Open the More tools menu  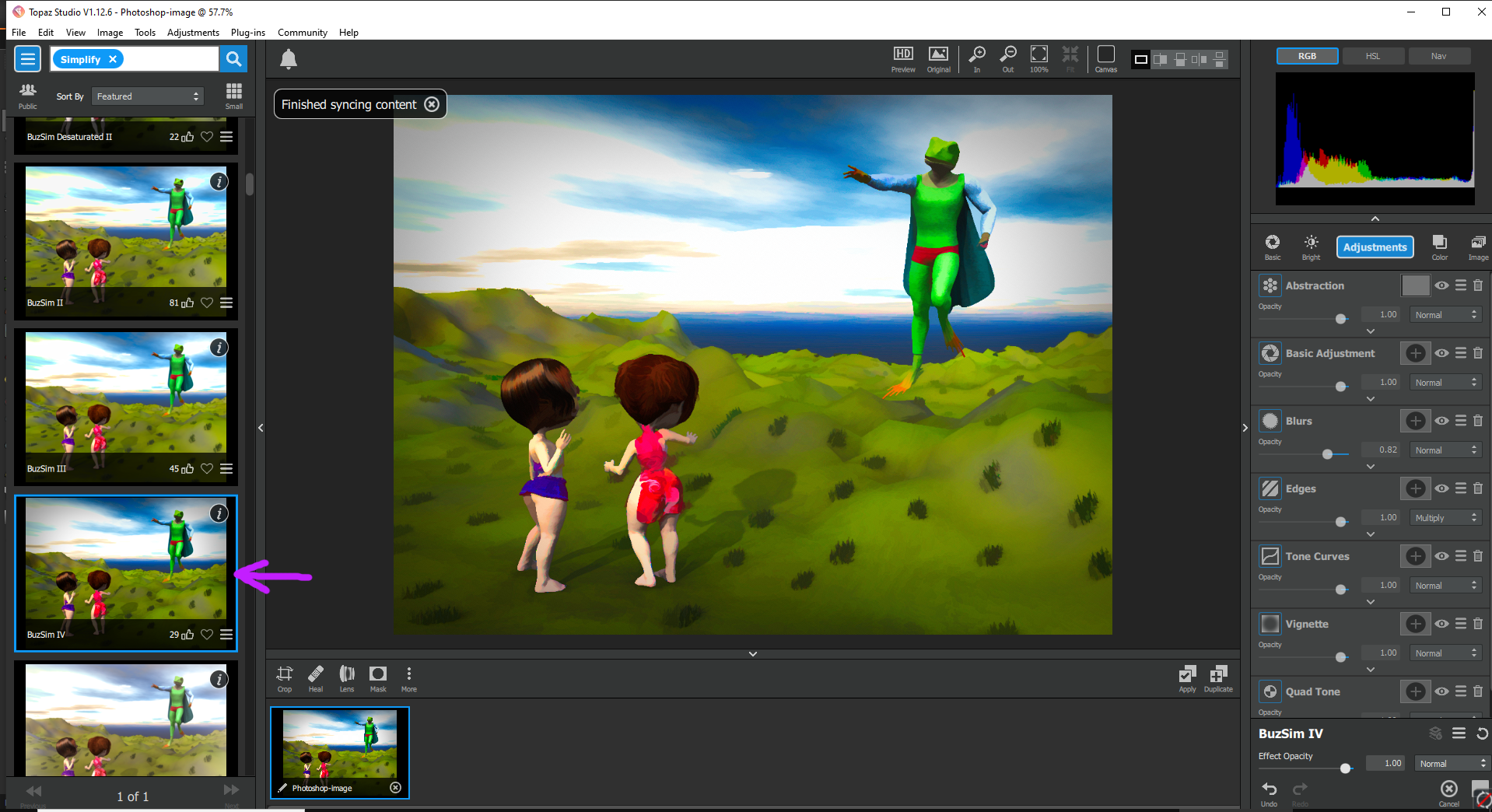click(x=409, y=678)
